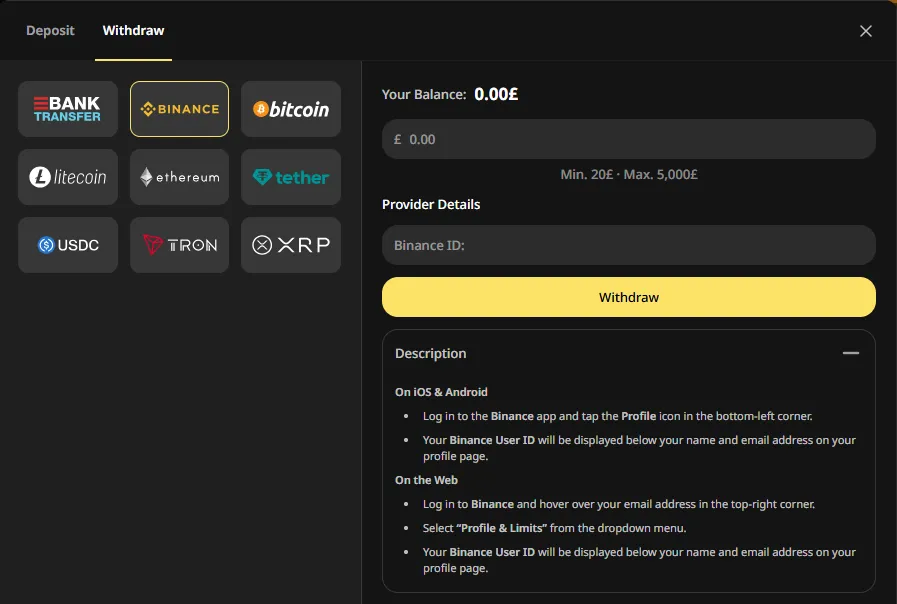Click the 'Select Profile & Limits' instruction line
The image size is (897, 604).
(554, 528)
